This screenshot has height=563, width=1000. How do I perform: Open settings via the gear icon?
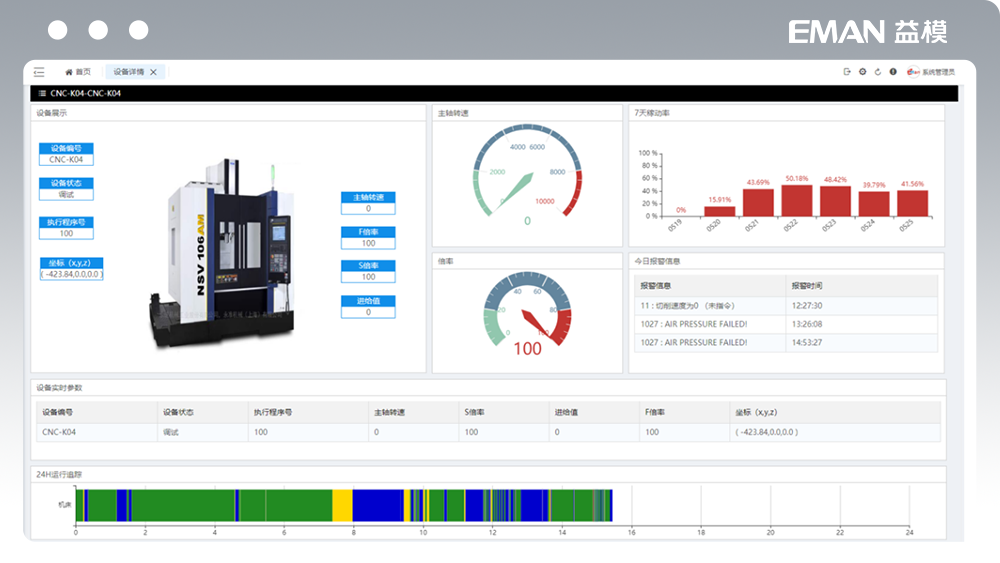tap(862, 72)
